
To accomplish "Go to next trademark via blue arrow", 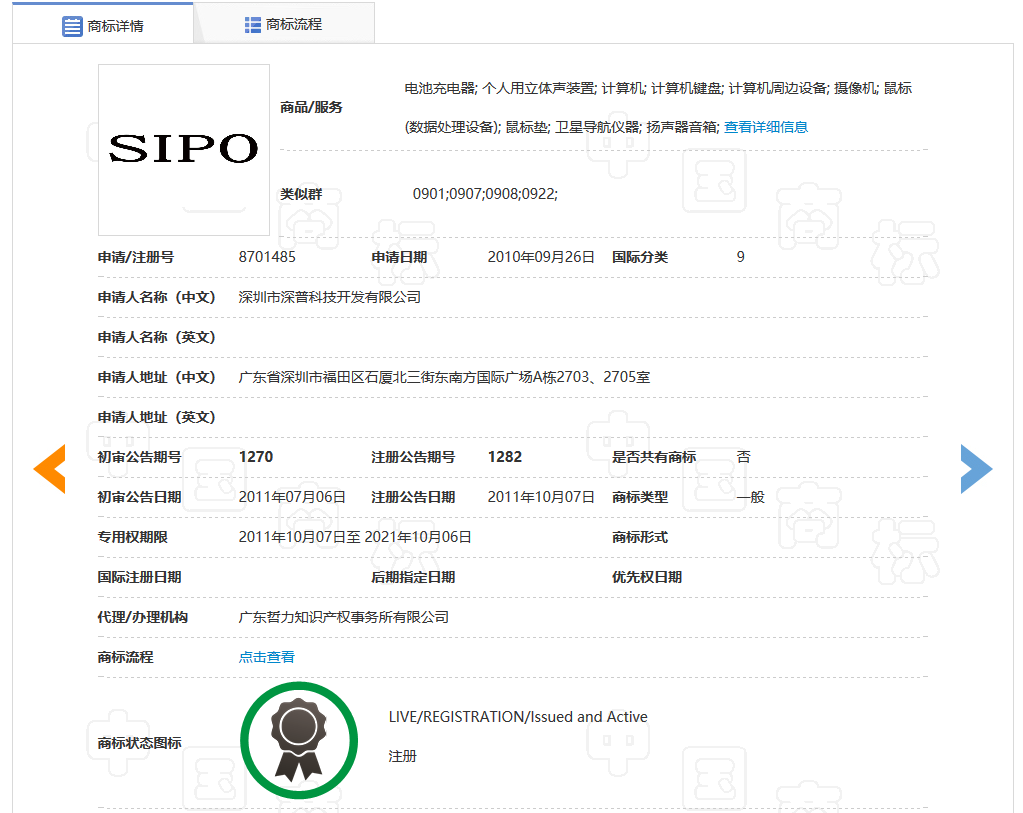I will click(976, 468).
